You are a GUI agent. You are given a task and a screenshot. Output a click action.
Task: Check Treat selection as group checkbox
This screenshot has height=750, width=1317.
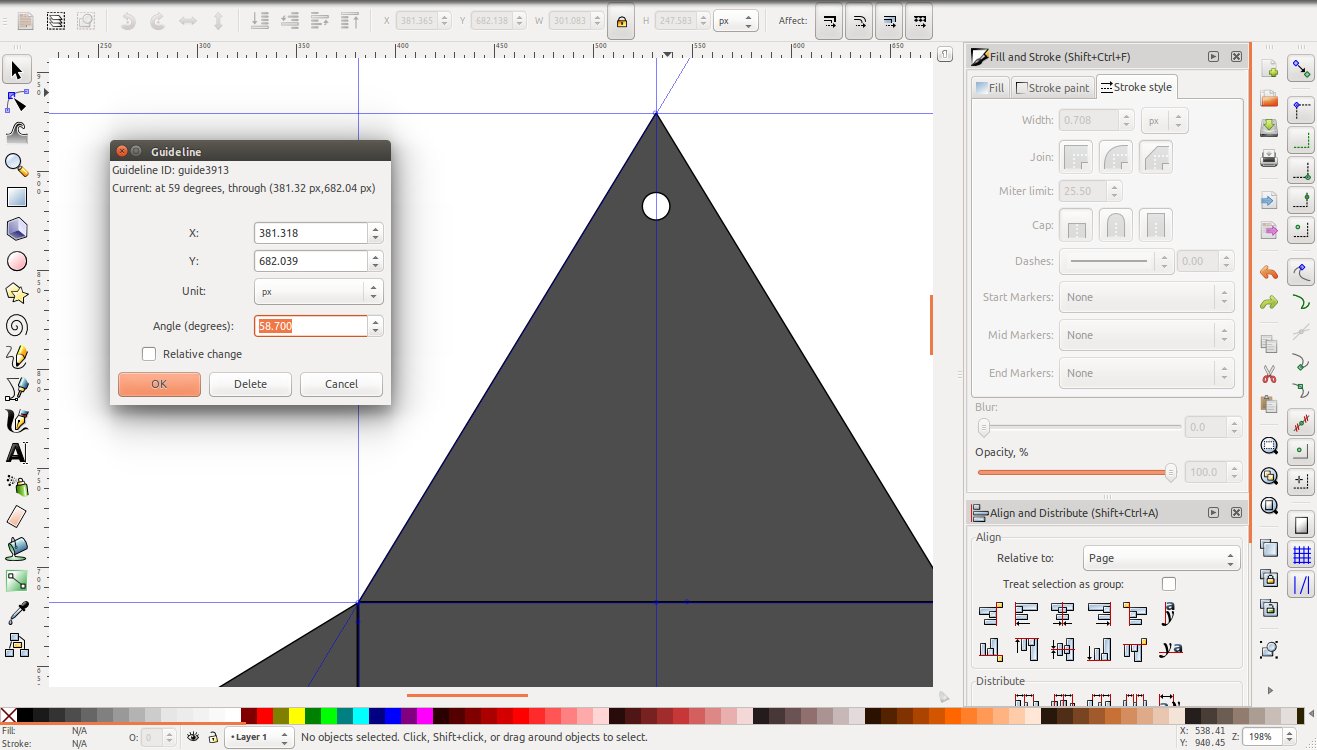pyautogui.click(x=1169, y=584)
